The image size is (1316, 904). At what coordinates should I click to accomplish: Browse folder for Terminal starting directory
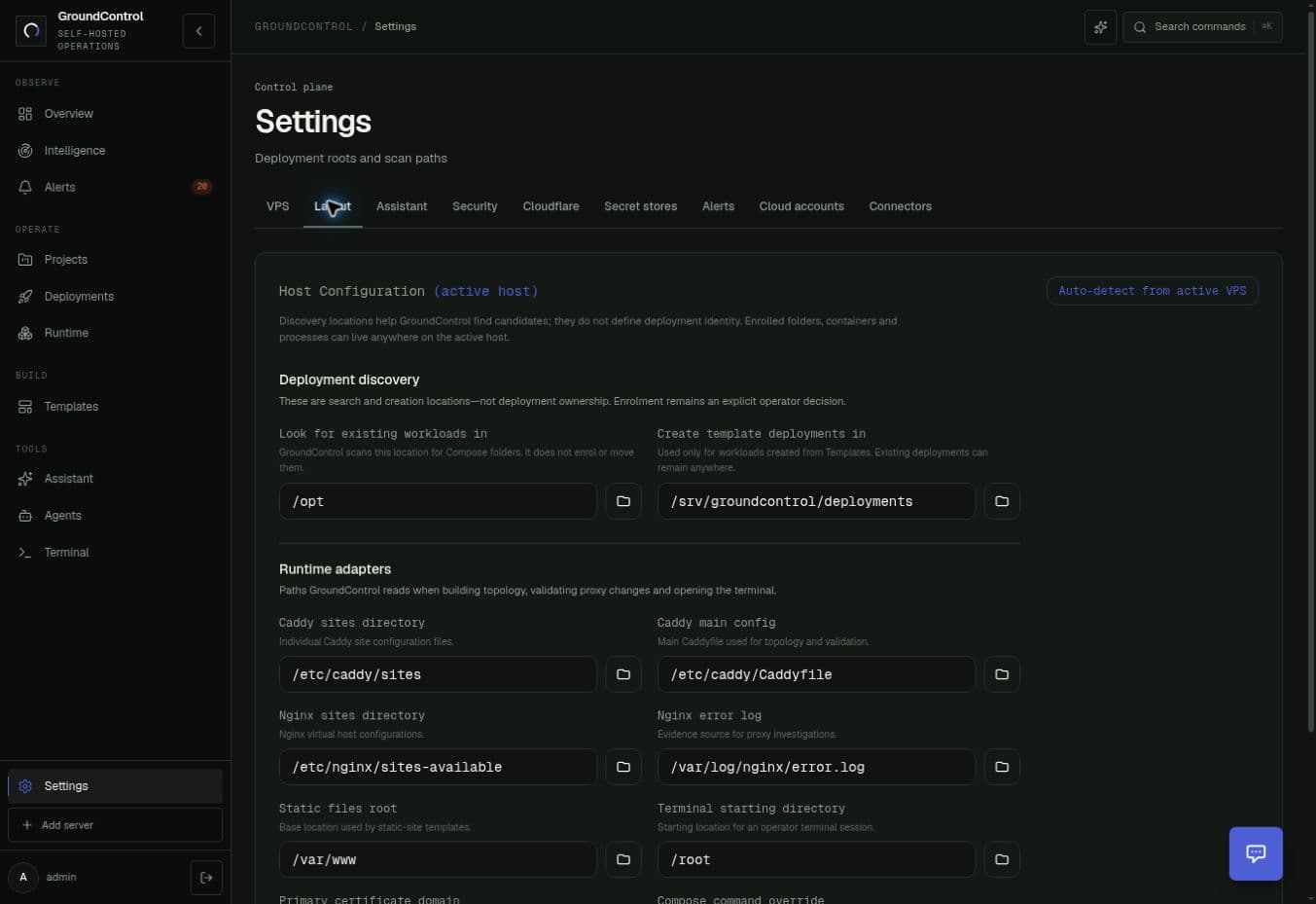(x=1002, y=859)
